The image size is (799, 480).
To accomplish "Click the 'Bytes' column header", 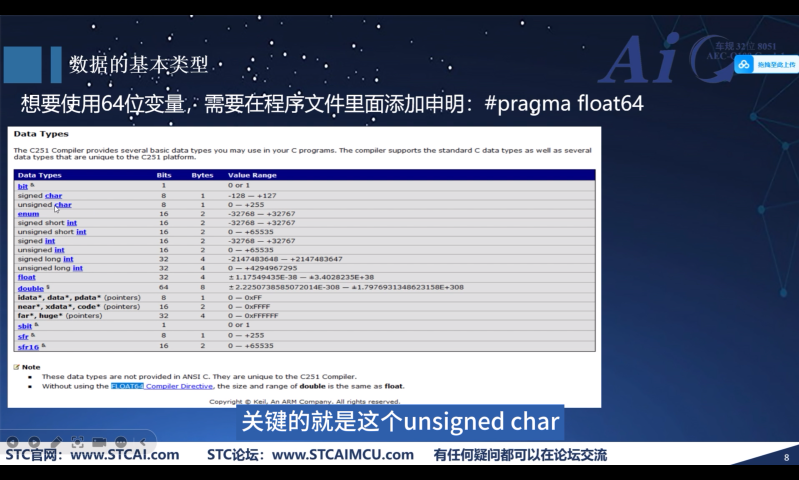I will [x=202, y=175].
